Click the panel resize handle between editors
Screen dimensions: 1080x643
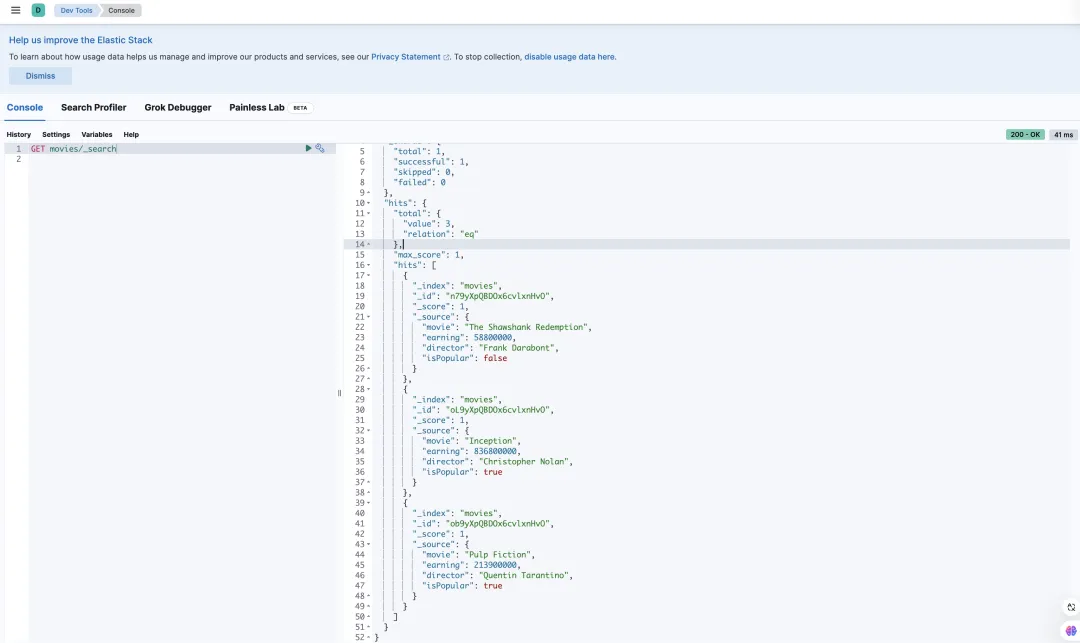point(339,393)
